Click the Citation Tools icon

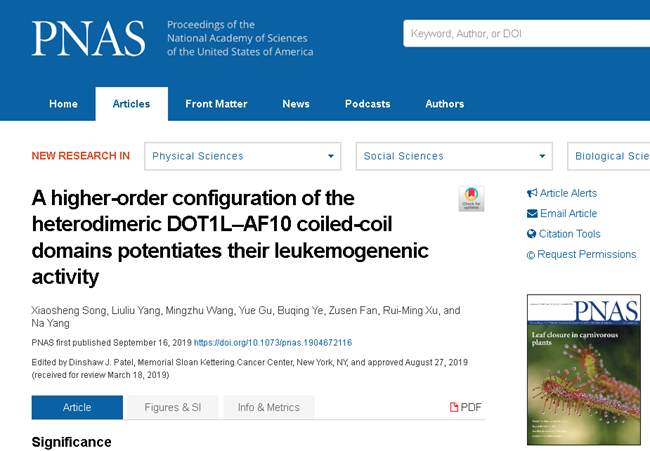pyautogui.click(x=532, y=234)
